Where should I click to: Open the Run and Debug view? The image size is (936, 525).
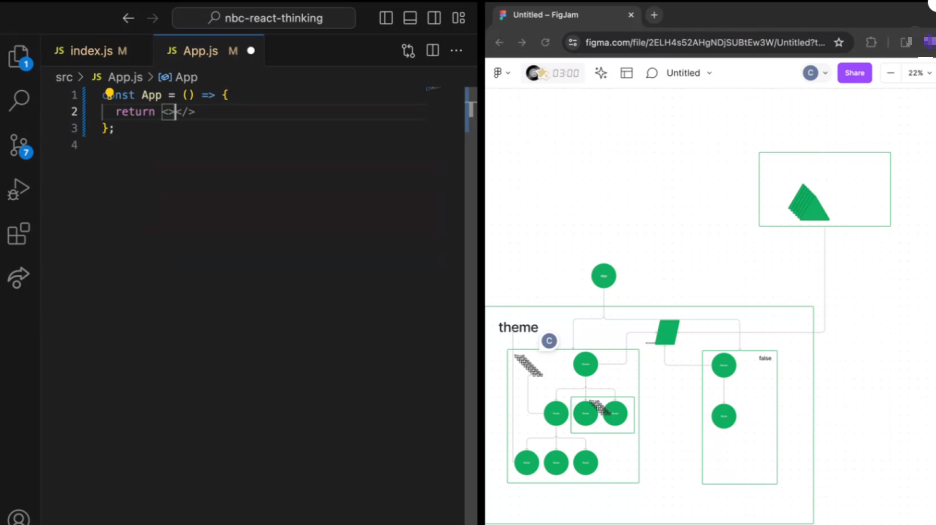click(x=19, y=189)
